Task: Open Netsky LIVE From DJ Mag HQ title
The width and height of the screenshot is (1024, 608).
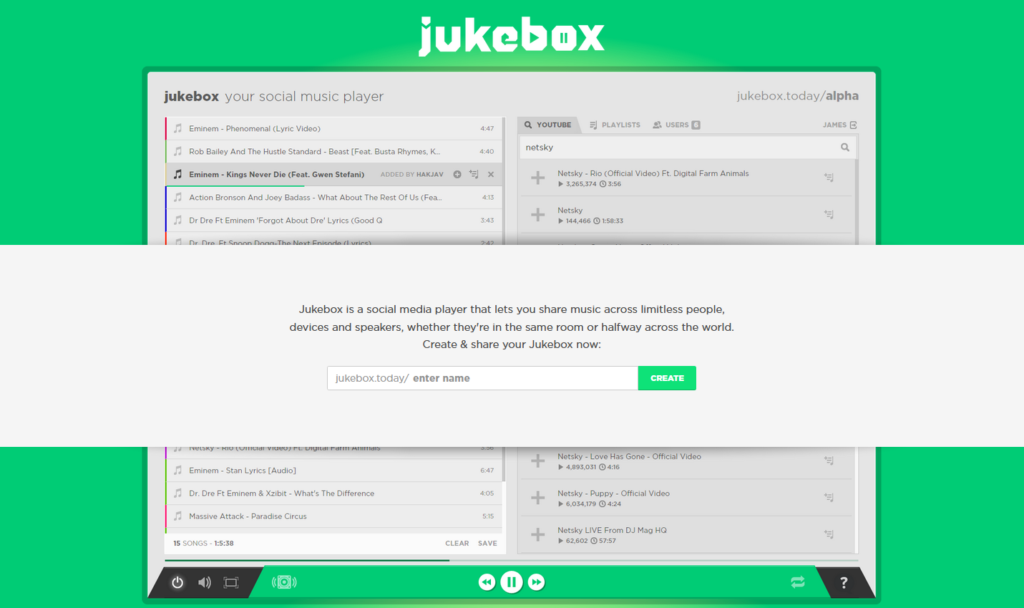Action: pos(612,530)
